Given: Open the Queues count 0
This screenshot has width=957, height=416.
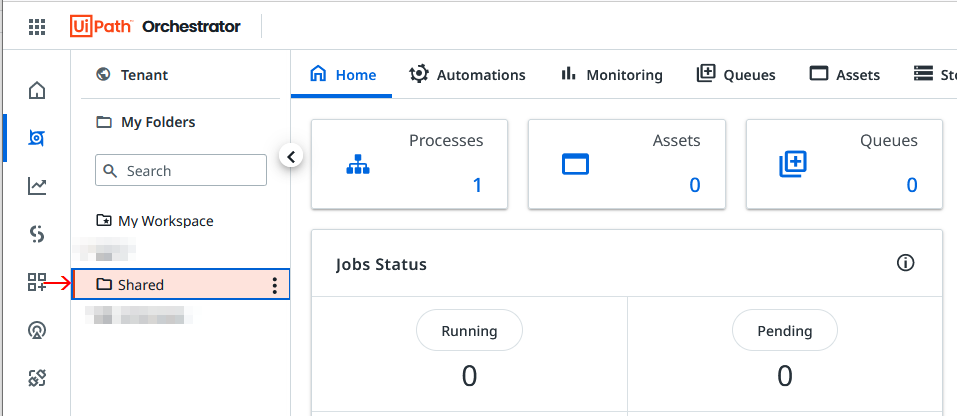Looking at the screenshot, I should tap(912, 185).
